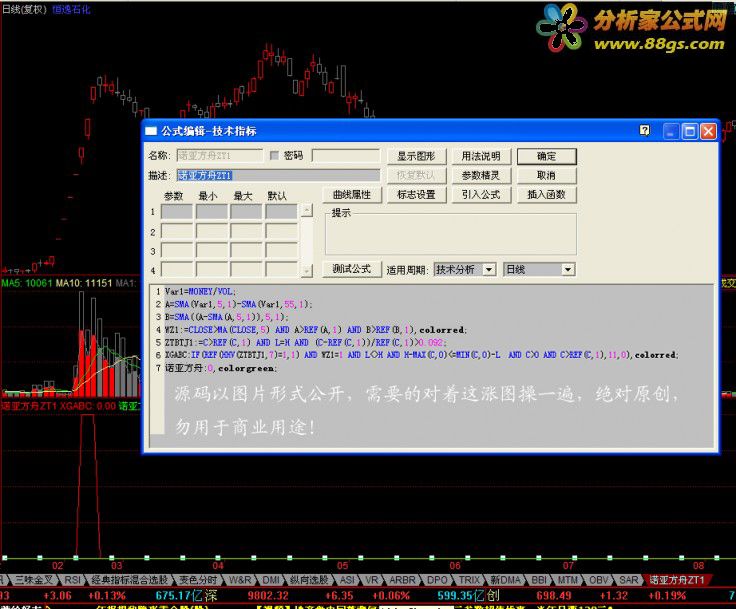This screenshot has width=736, height=609.
Task: Switch to the MTM tab
Action: coord(567,580)
